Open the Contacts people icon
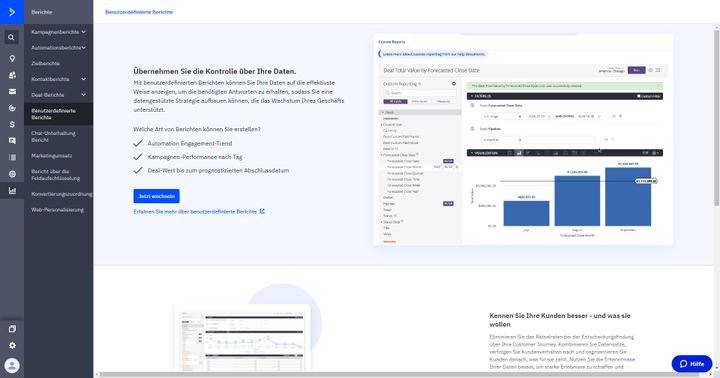Viewport: 720px width, 378px height. tap(12, 75)
